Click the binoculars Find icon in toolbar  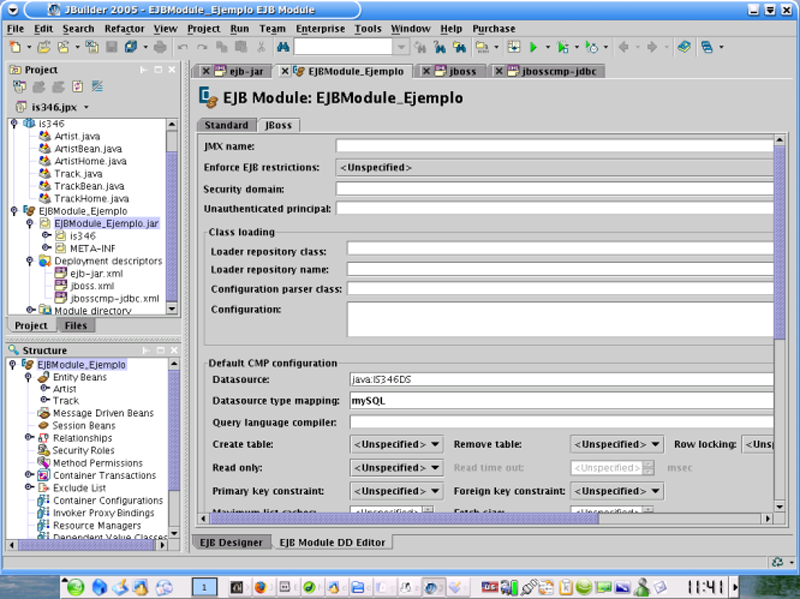[283, 47]
